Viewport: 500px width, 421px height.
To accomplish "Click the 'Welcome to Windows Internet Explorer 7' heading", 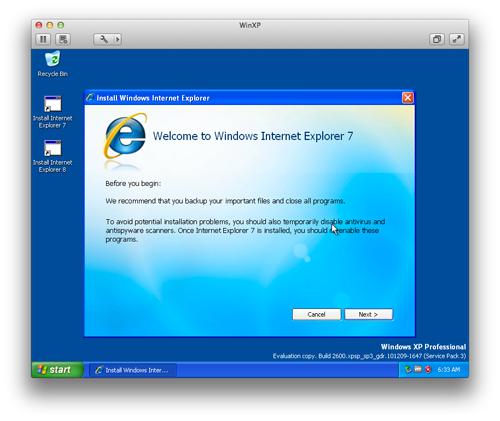I will [253, 136].
